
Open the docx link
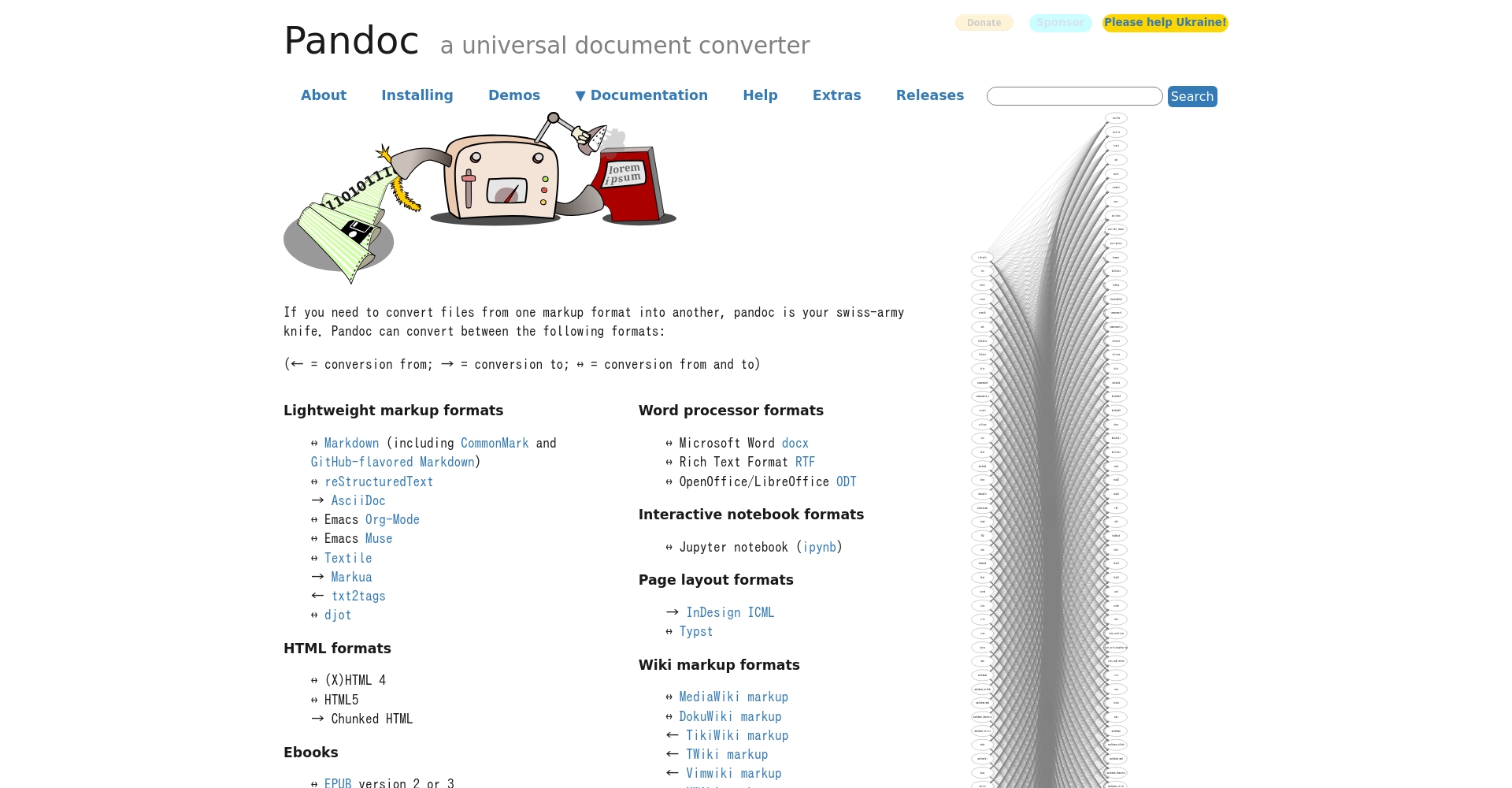[x=795, y=444]
